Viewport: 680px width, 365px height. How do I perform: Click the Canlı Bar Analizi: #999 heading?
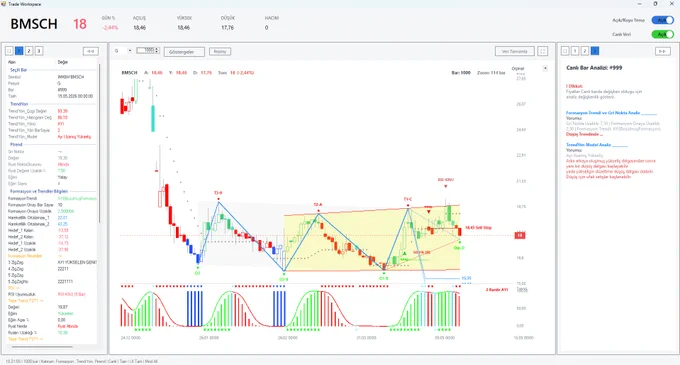[594, 68]
